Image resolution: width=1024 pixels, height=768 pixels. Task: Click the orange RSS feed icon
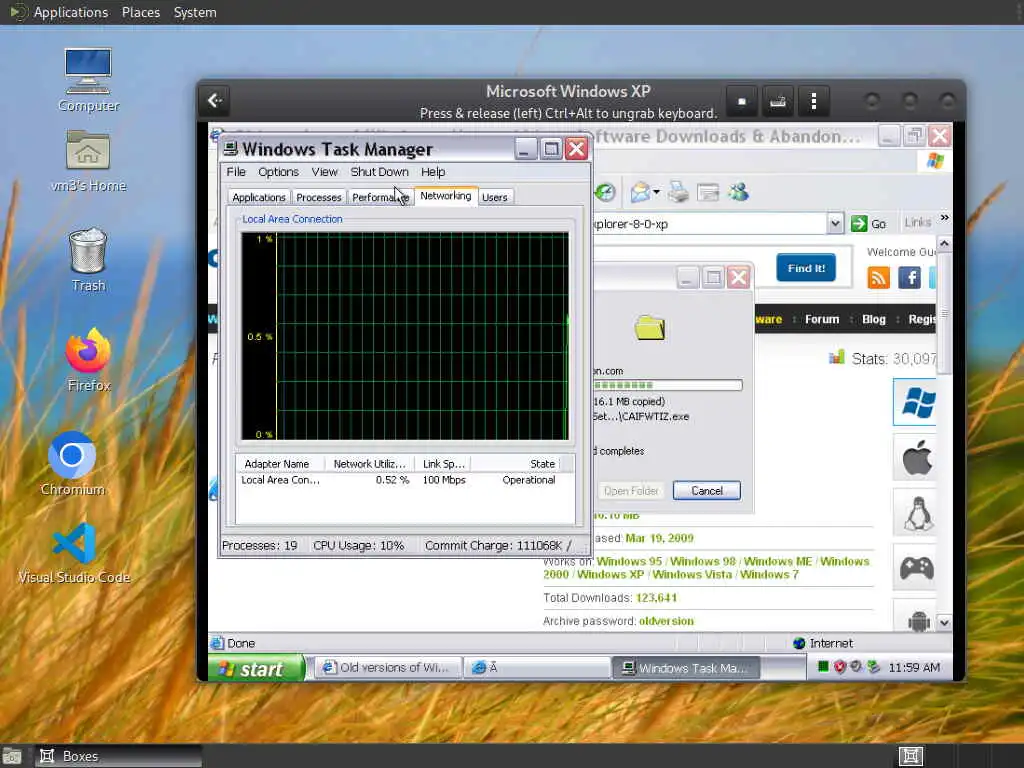878,278
